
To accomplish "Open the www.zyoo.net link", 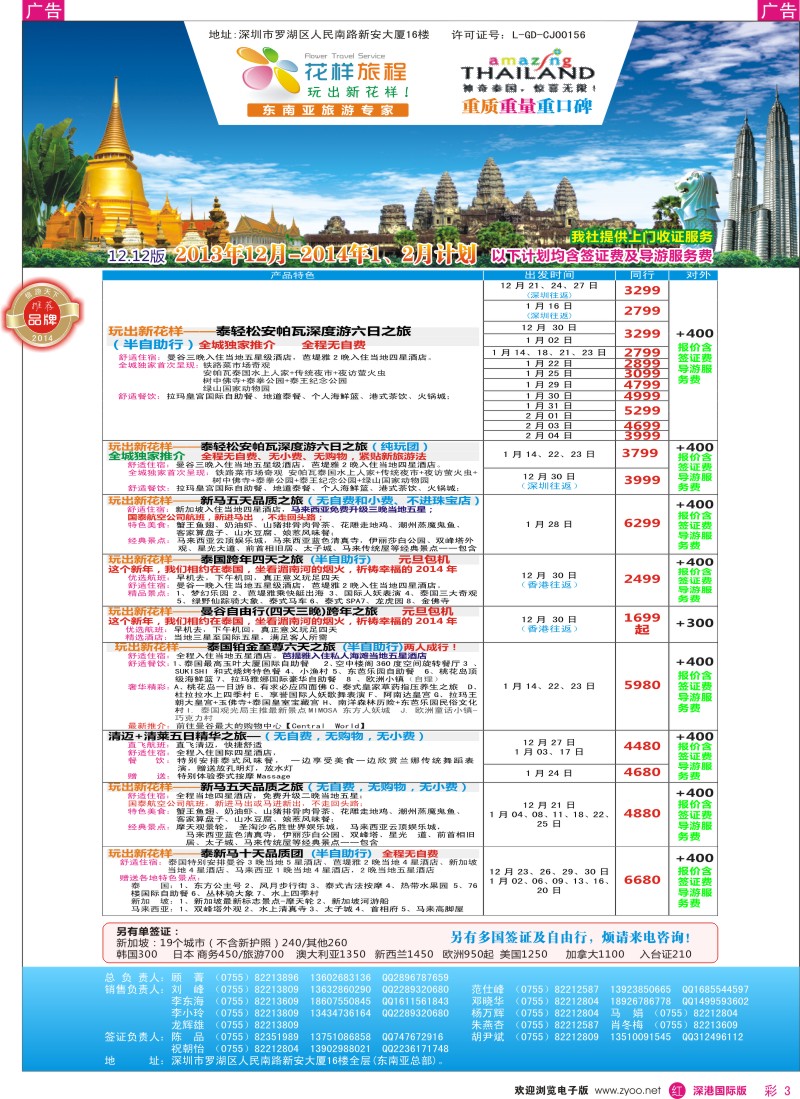I will tap(628, 1090).
